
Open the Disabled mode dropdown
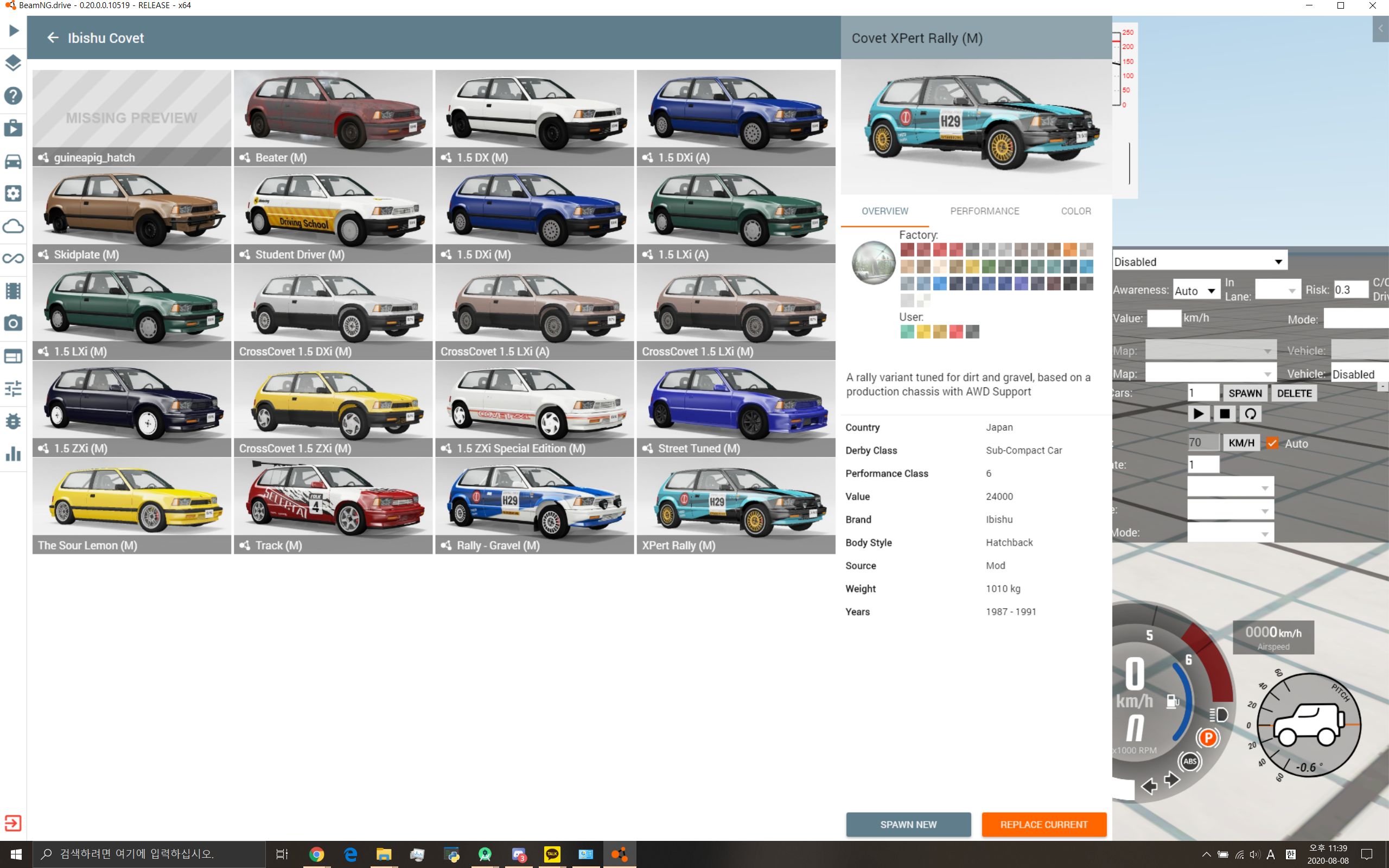click(1200, 261)
